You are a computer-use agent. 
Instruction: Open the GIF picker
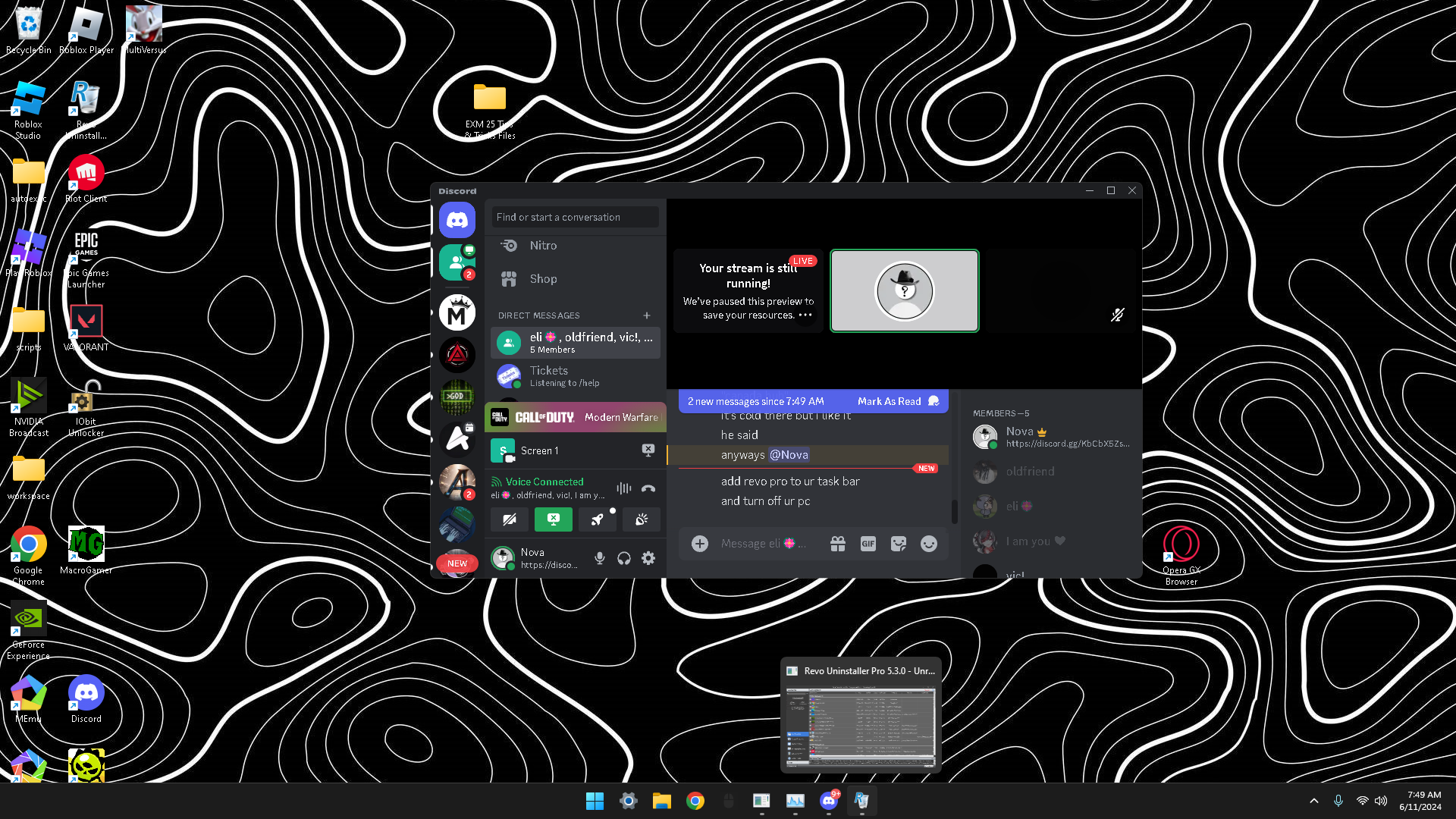click(x=868, y=544)
